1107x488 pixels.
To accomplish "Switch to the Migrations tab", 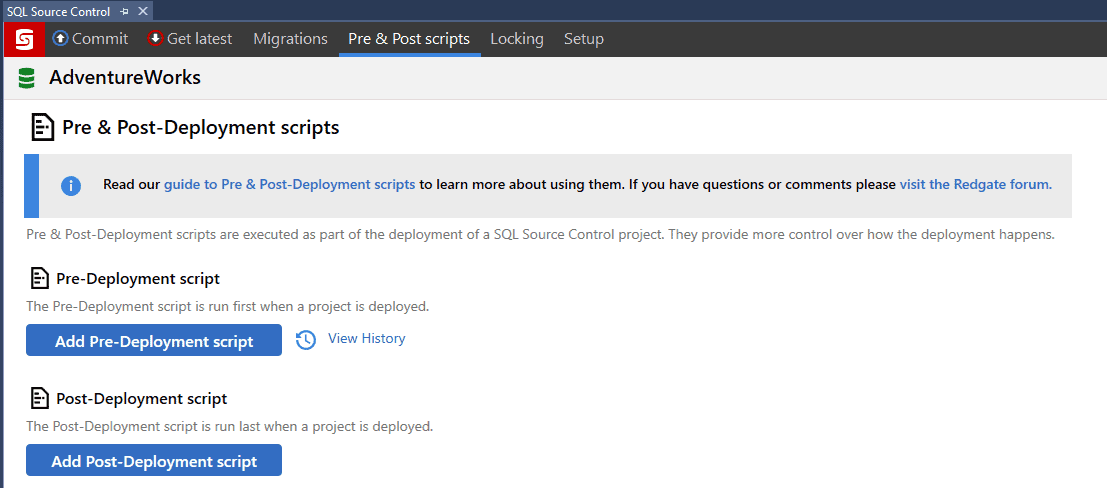I will point(290,39).
